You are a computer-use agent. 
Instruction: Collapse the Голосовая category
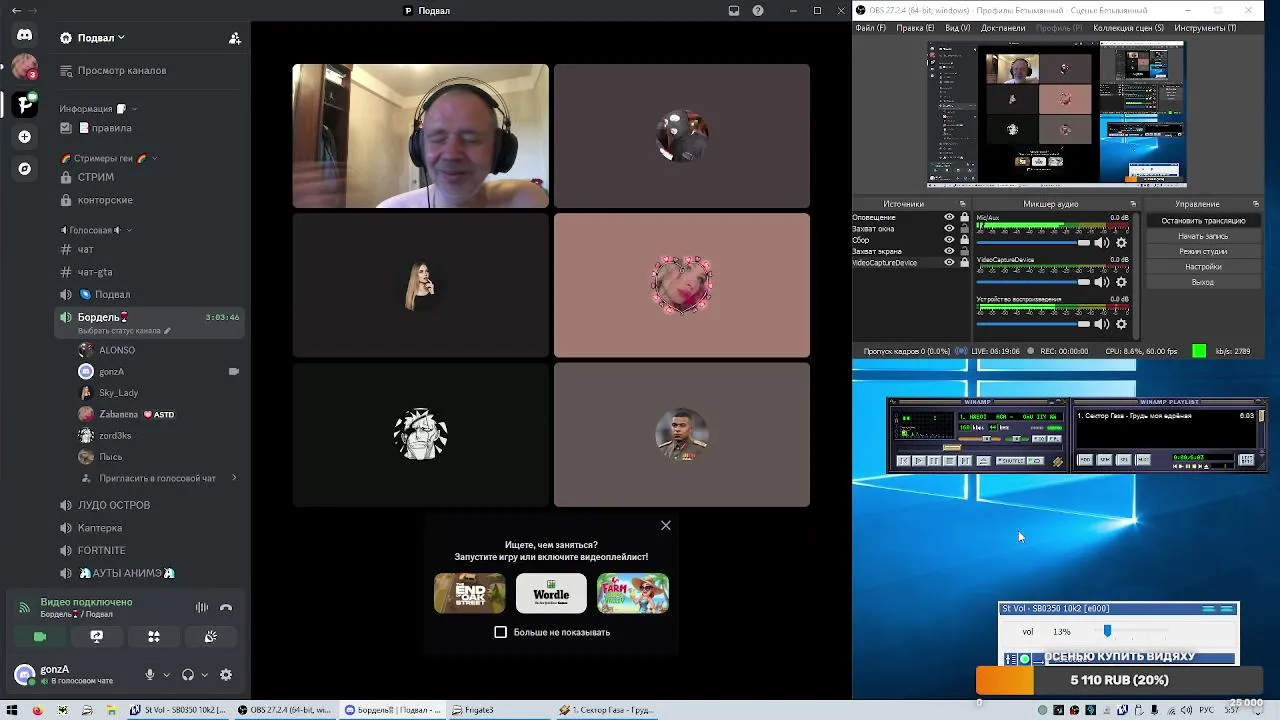click(96, 230)
